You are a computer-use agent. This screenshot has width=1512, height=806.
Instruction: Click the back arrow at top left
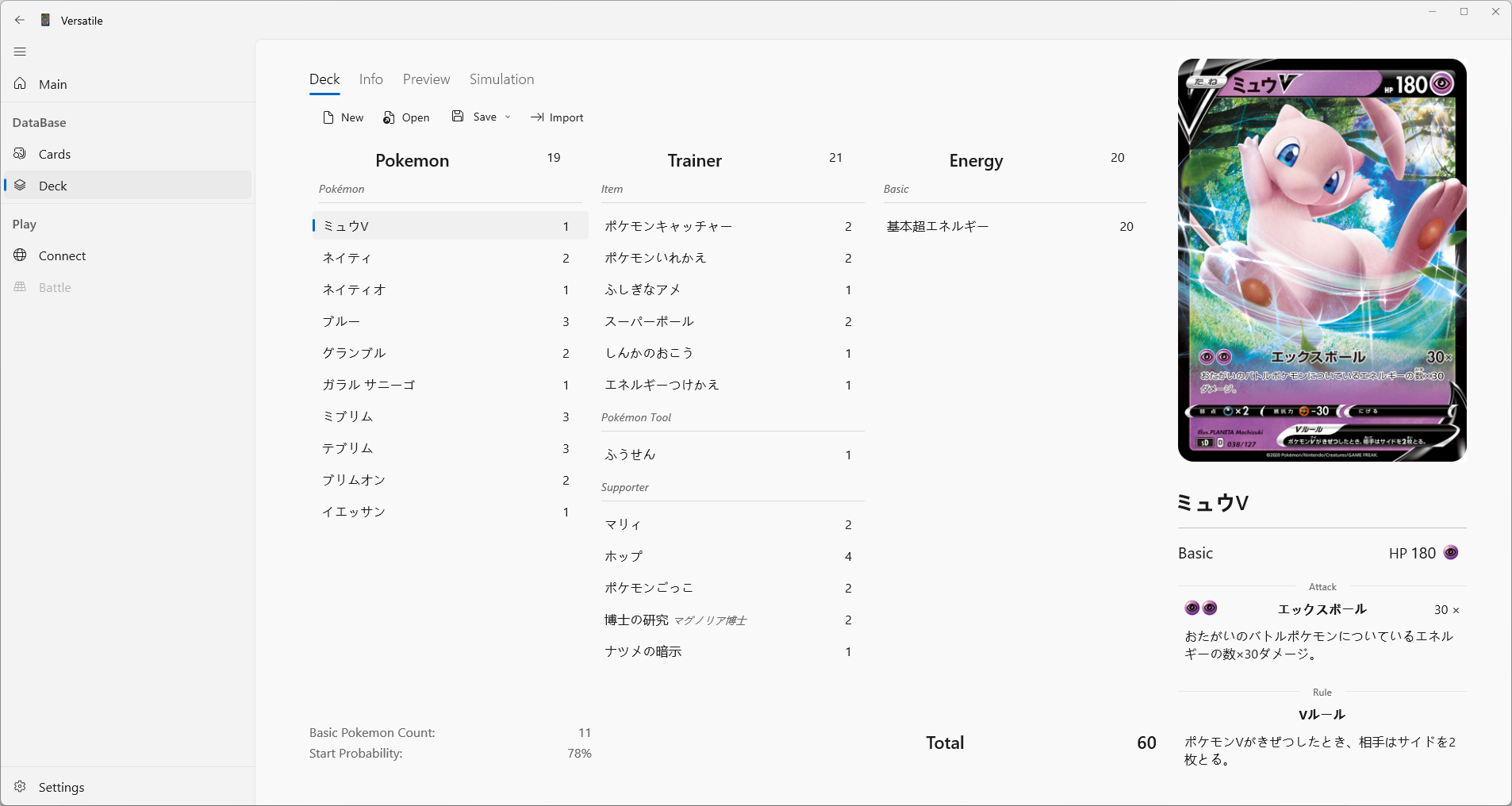click(20, 20)
